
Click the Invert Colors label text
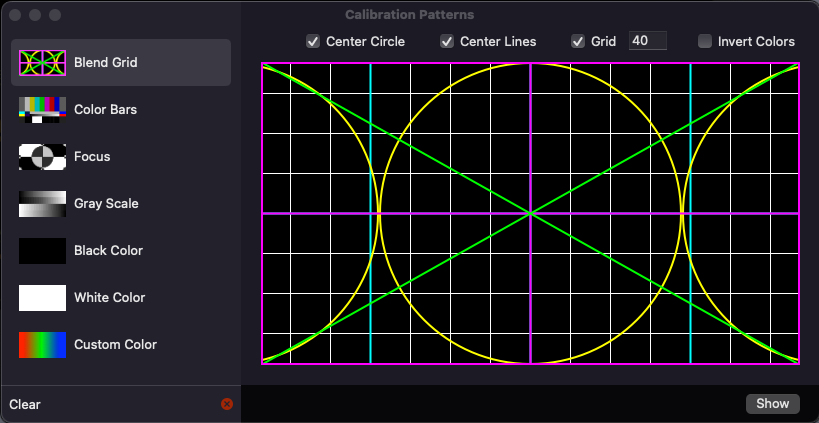click(x=756, y=41)
